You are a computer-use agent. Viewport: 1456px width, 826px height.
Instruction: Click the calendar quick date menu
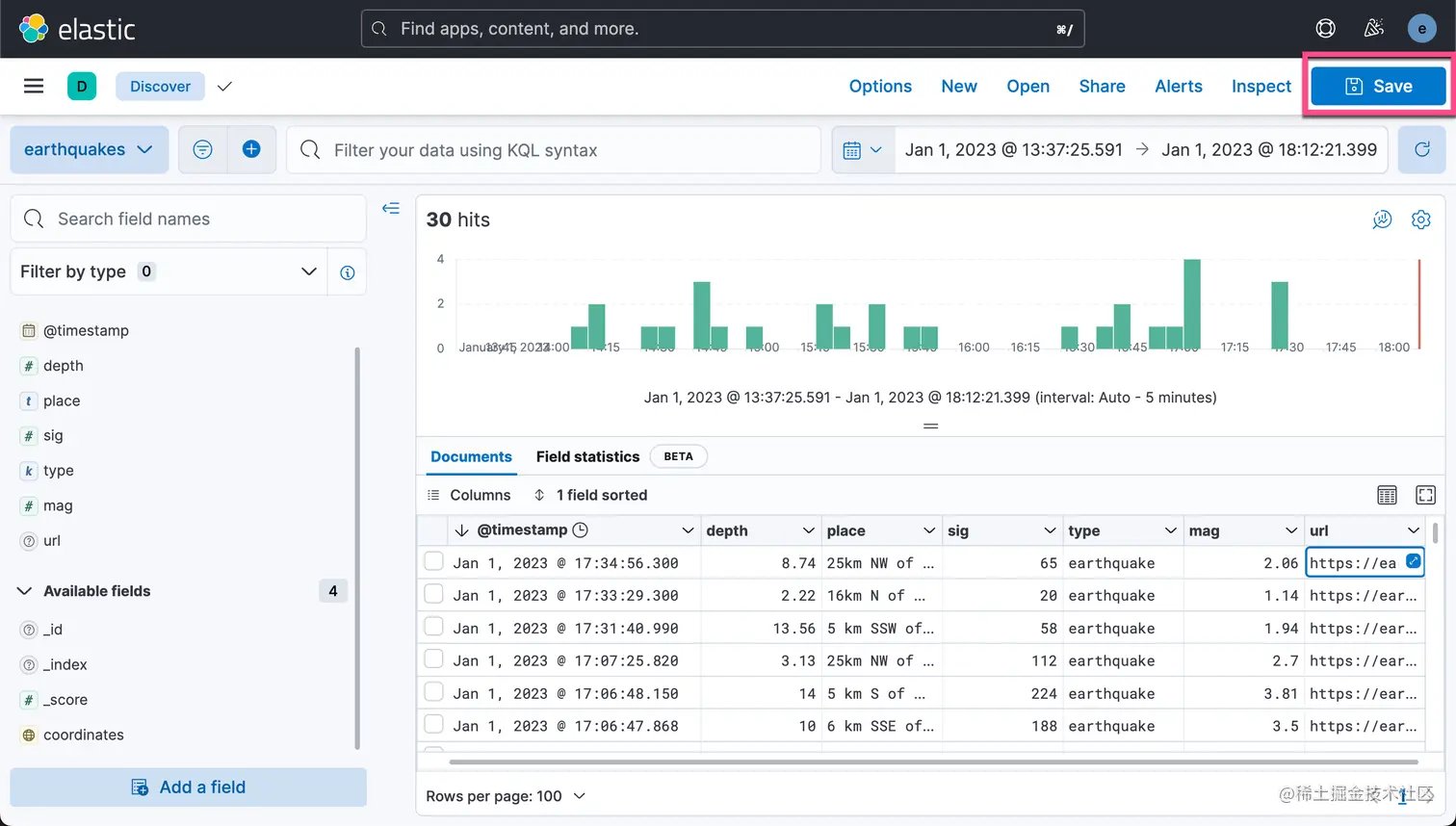coord(863,149)
